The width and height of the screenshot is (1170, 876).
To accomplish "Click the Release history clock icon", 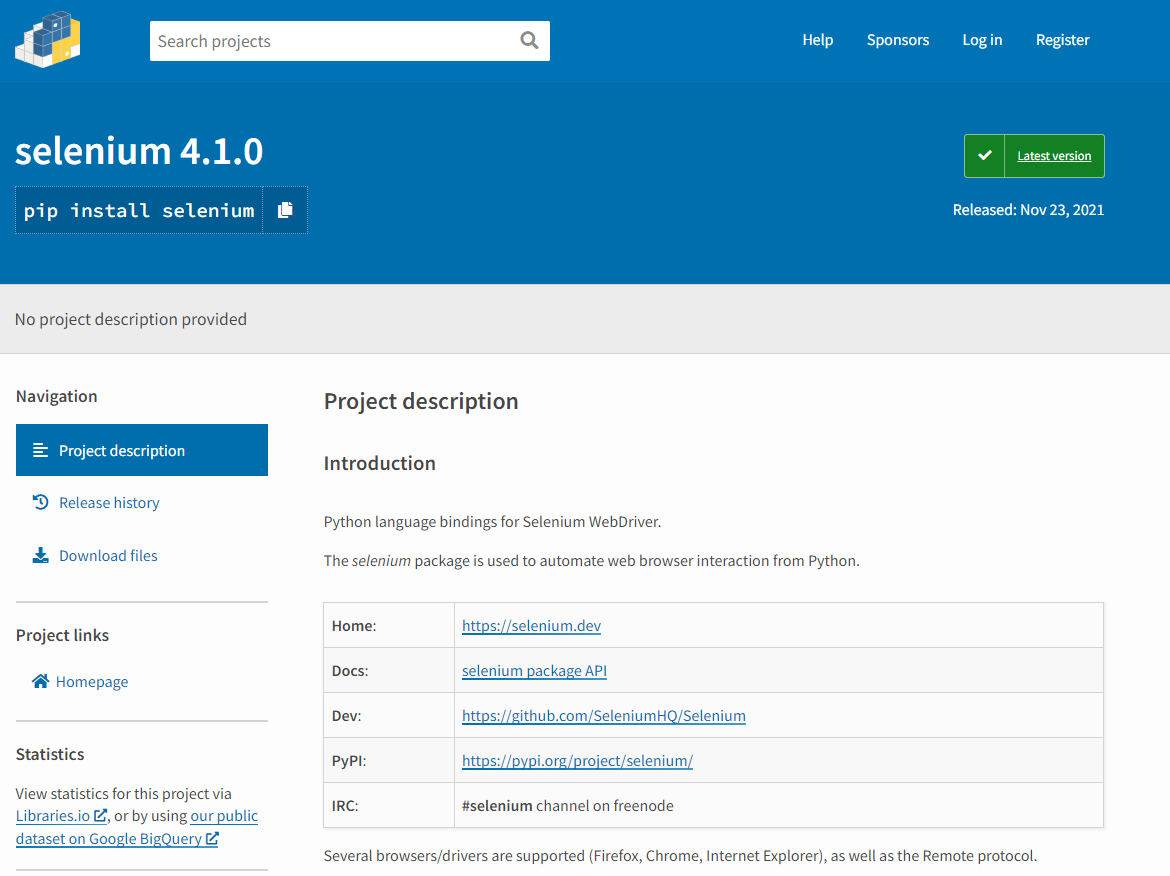I will (x=40, y=502).
